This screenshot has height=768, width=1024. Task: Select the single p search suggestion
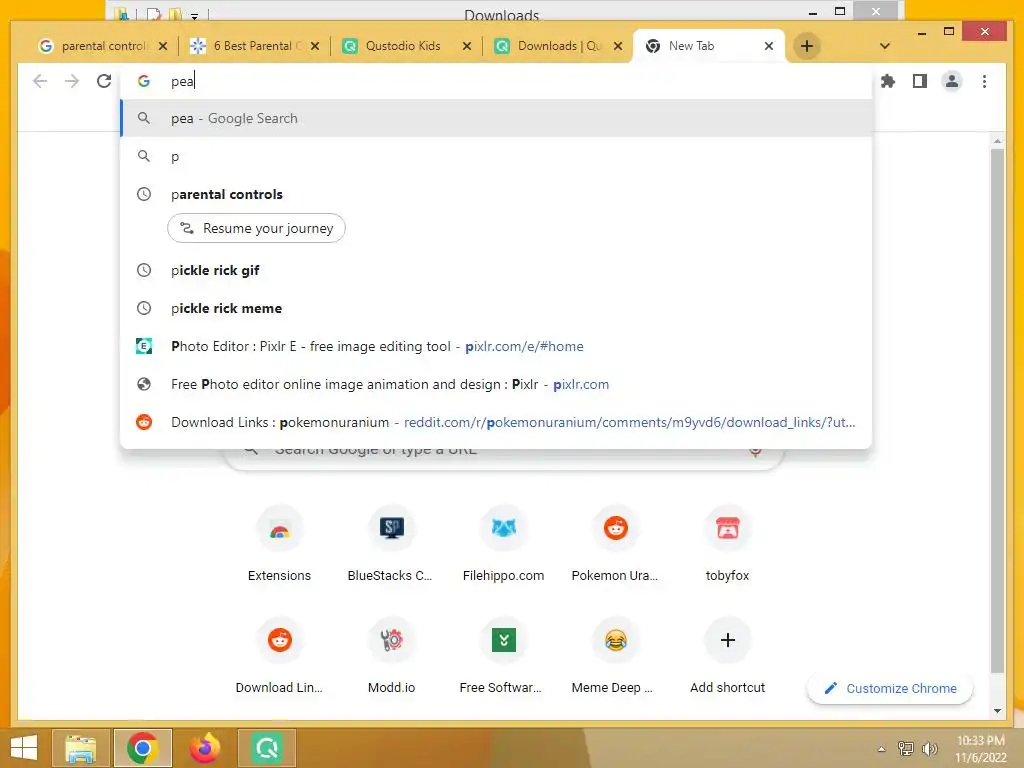pyautogui.click(x=496, y=156)
